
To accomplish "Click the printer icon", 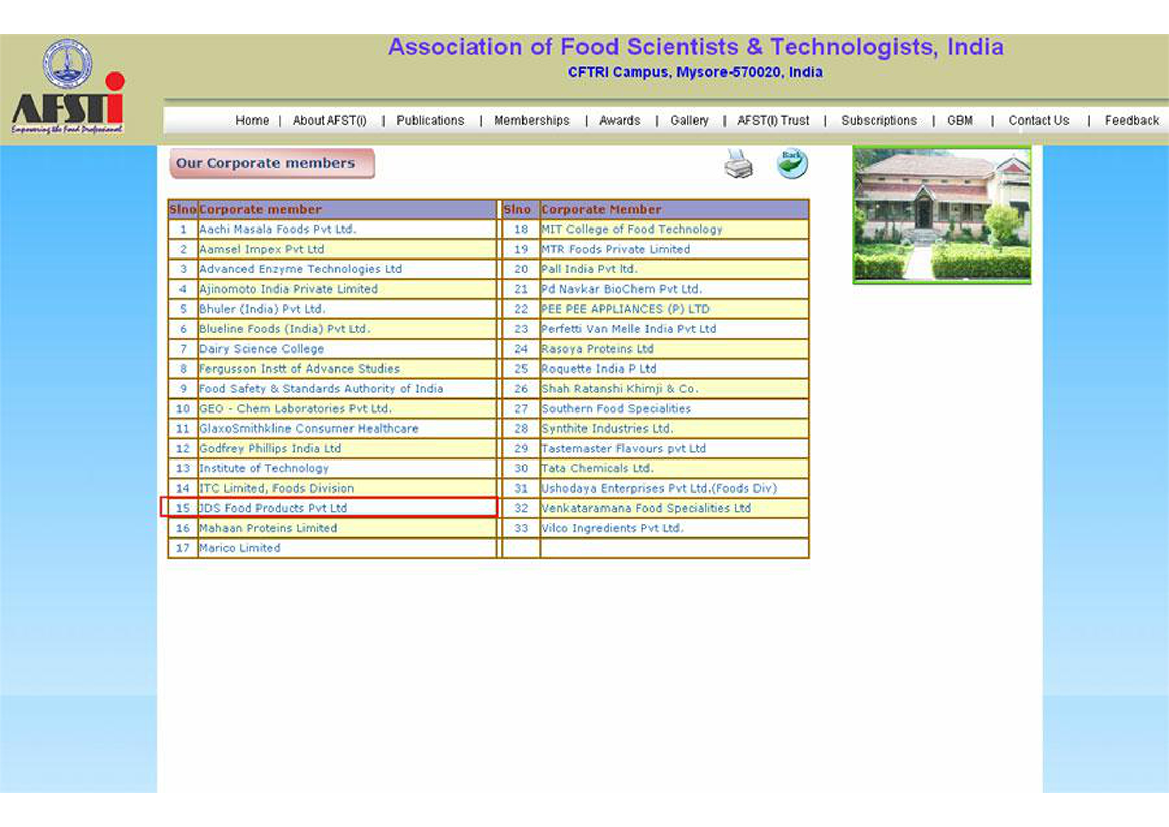I will pyautogui.click(x=738, y=163).
